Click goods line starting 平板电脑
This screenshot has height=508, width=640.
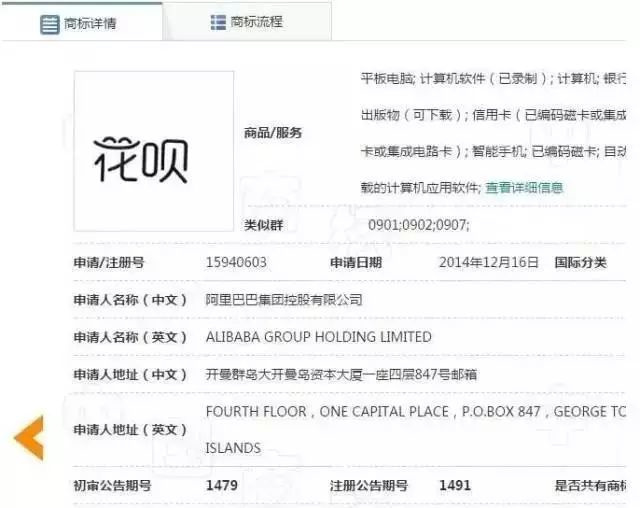click(x=493, y=78)
